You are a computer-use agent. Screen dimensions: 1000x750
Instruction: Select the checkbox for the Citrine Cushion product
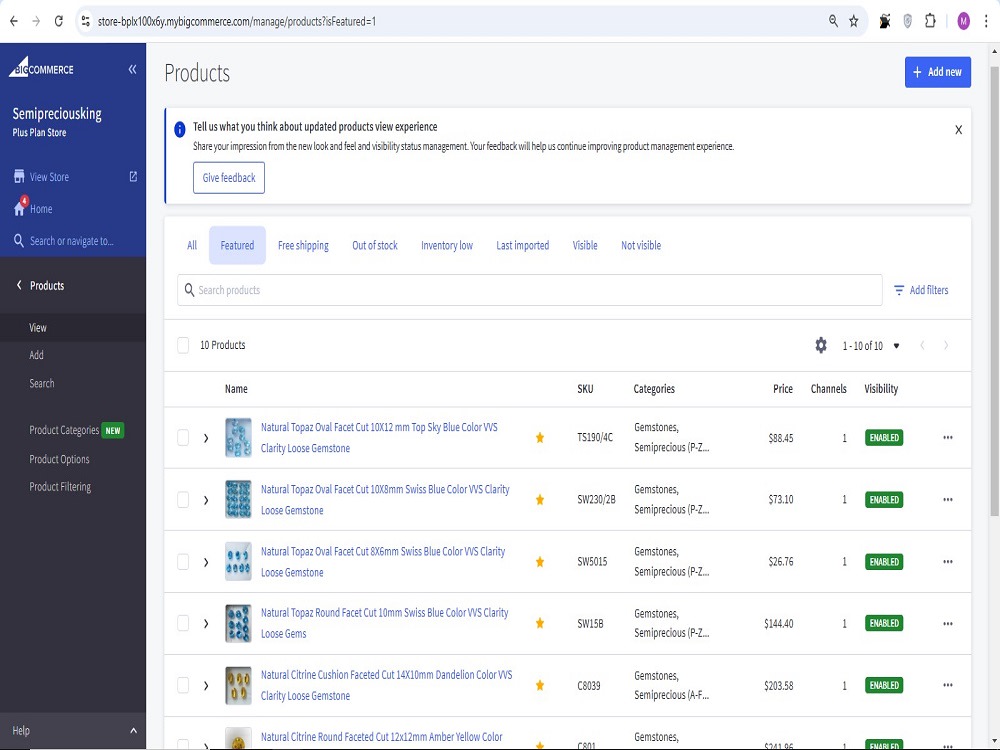[183, 685]
